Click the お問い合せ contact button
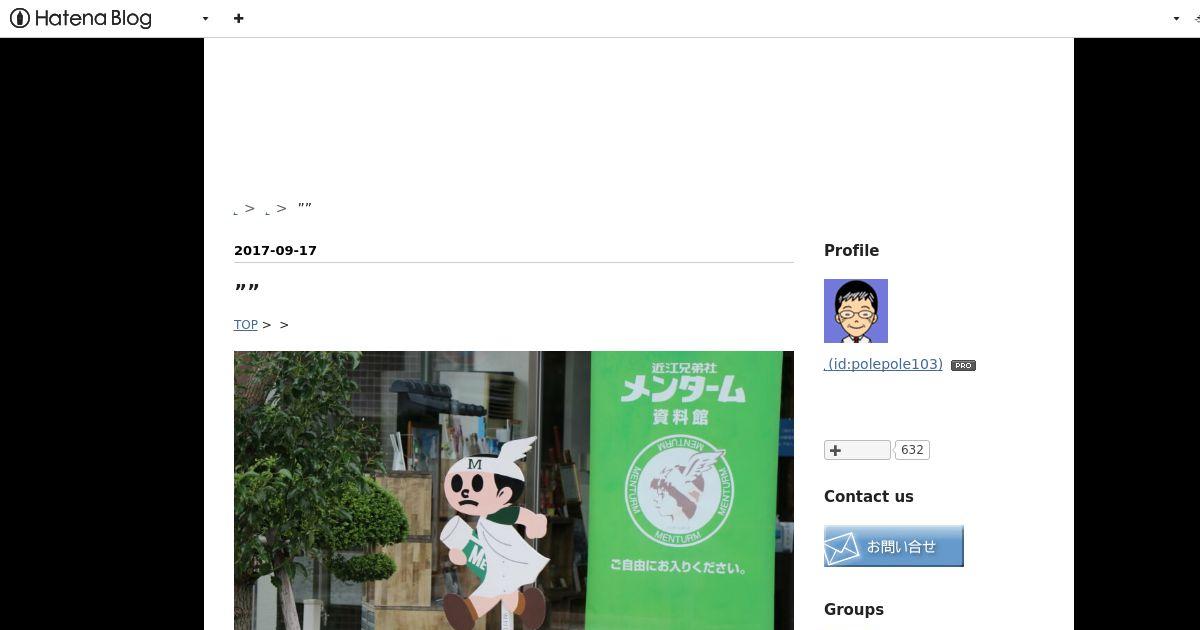The image size is (1200, 630). tap(894, 546)
